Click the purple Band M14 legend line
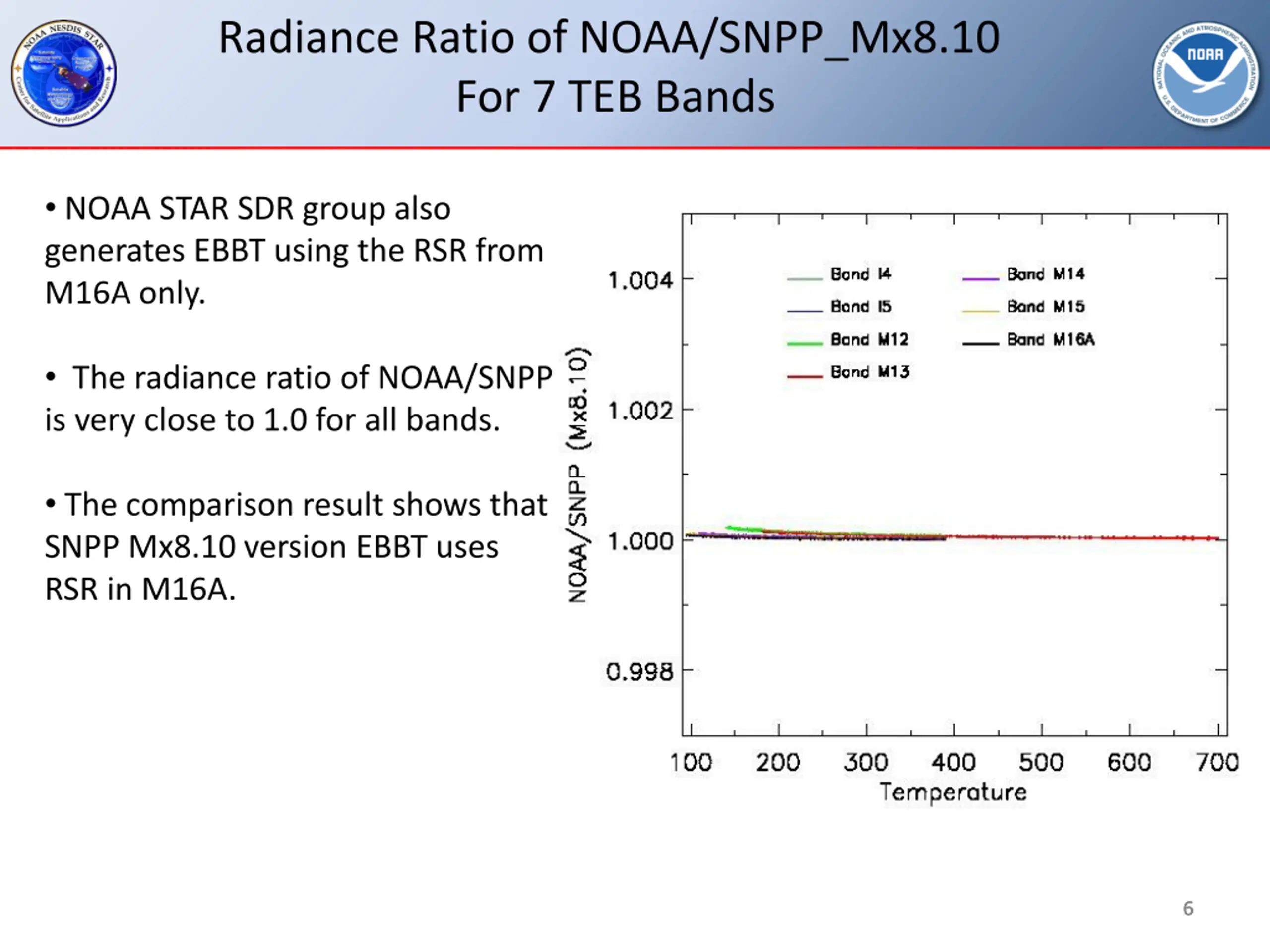Viewport: 1270px width, 952px height. (x=981, y=279)
